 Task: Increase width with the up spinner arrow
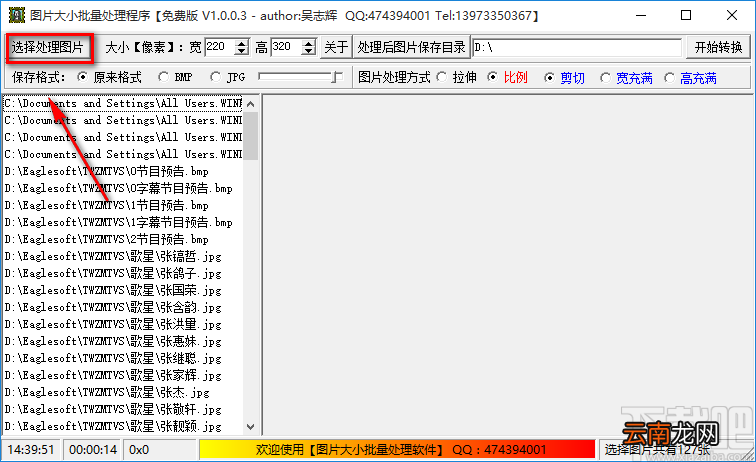(242, 43)
